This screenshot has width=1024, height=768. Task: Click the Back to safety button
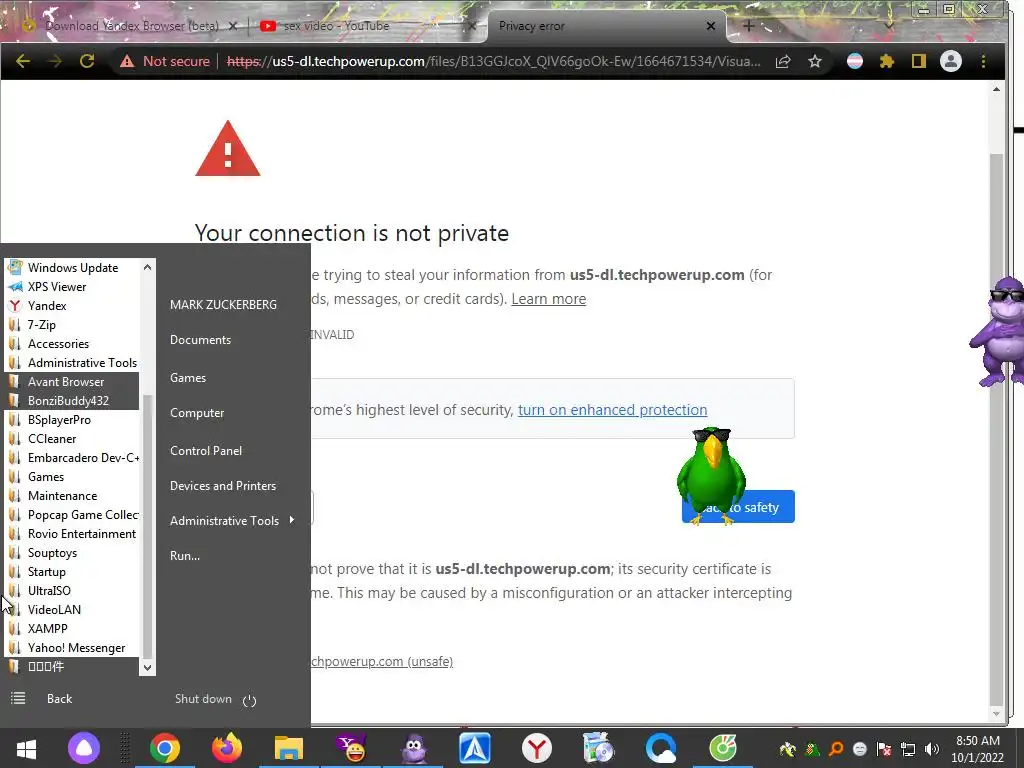(738, 507)
